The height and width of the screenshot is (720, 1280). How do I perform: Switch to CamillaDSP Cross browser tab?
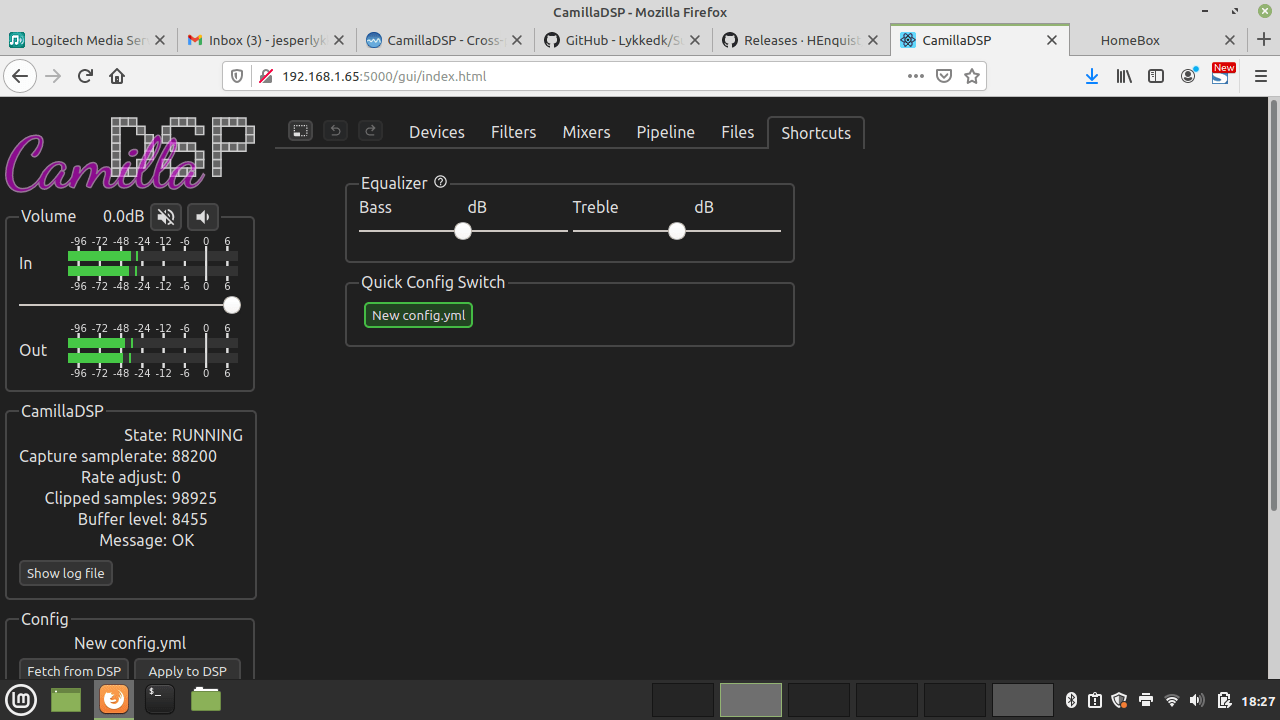[x=444, y=40]
